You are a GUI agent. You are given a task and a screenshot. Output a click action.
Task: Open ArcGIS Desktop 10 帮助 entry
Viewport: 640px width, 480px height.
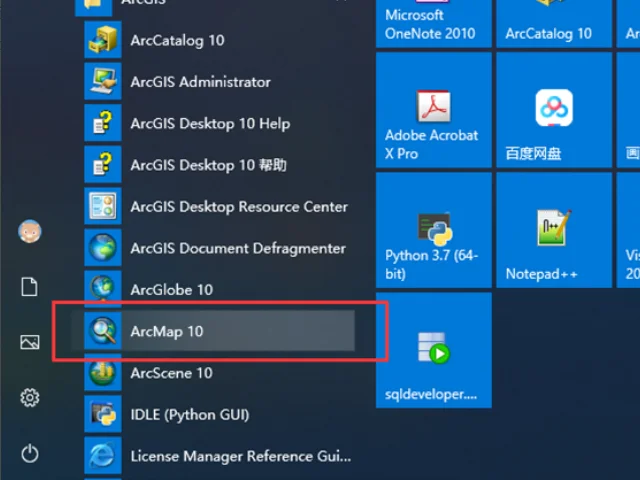pyautogui.click(x=208, y=165)
